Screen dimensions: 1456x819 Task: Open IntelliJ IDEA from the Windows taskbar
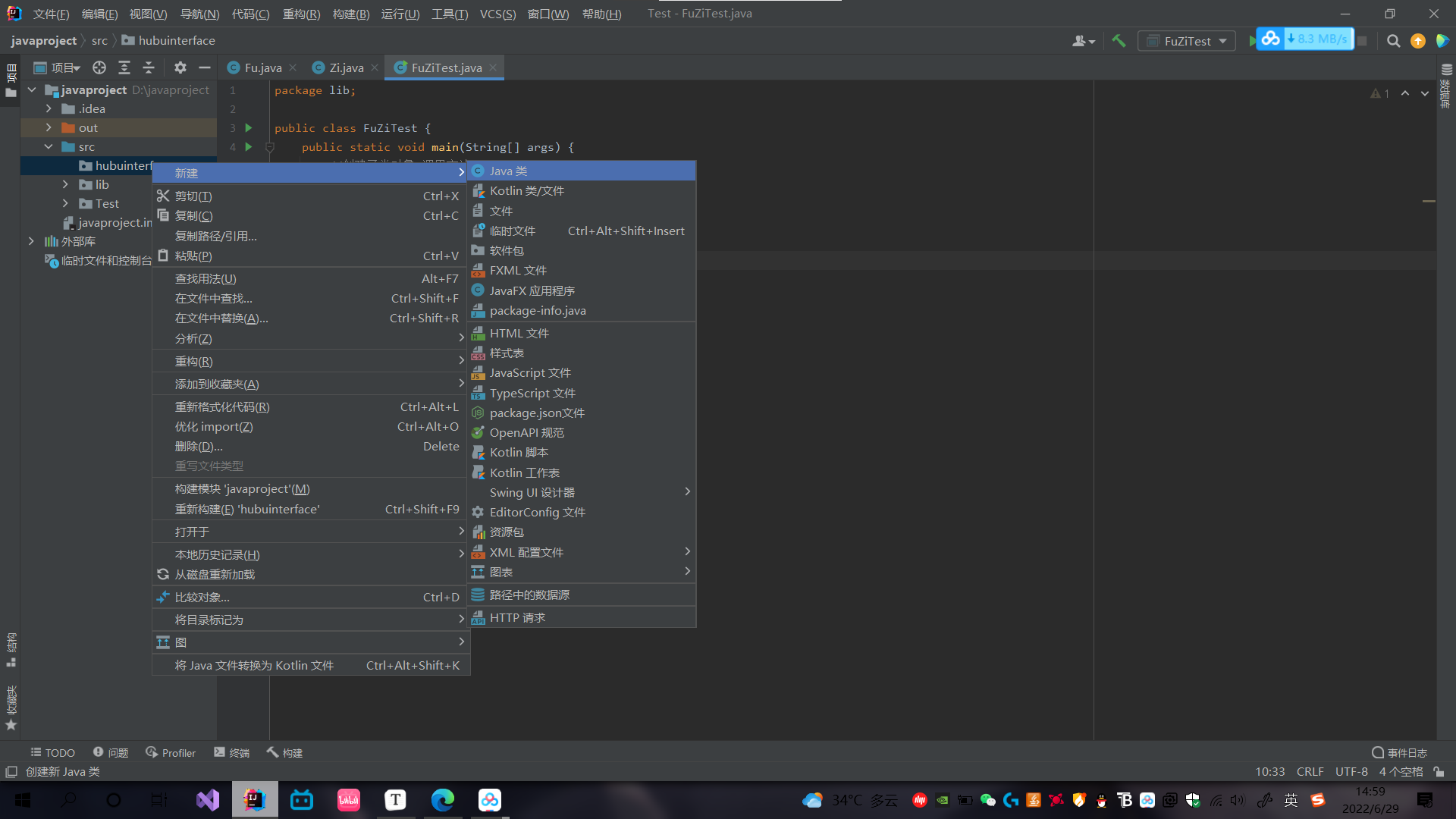coord(255,800)
